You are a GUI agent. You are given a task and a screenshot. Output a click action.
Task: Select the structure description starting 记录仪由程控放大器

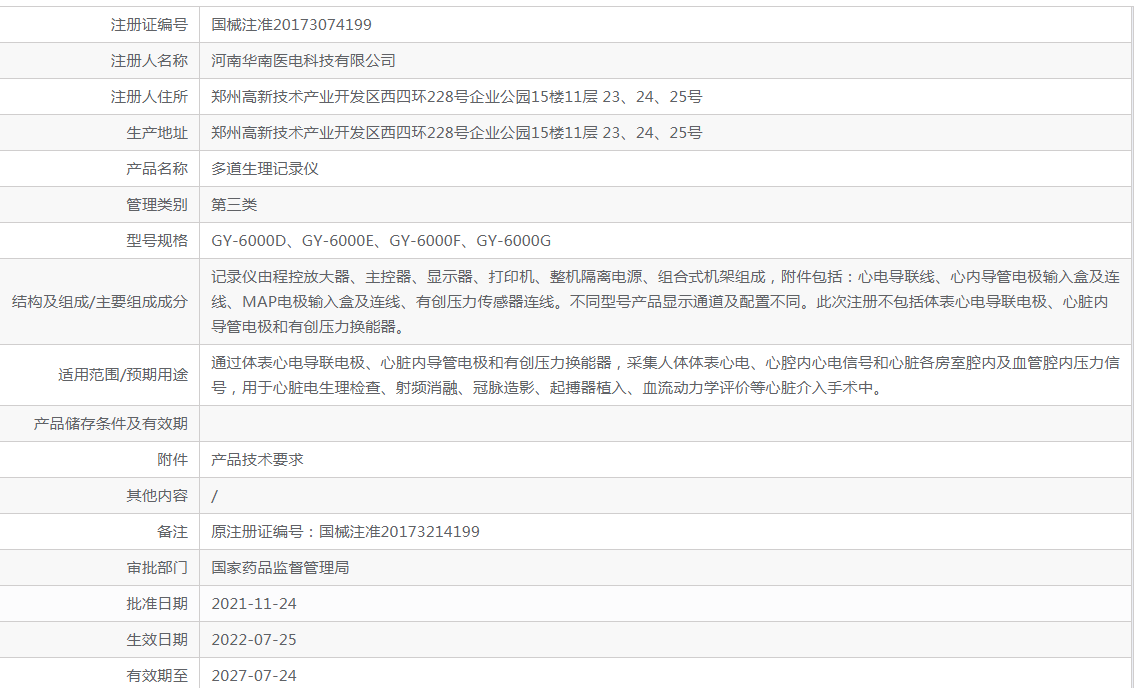click(x=666, y=302)
